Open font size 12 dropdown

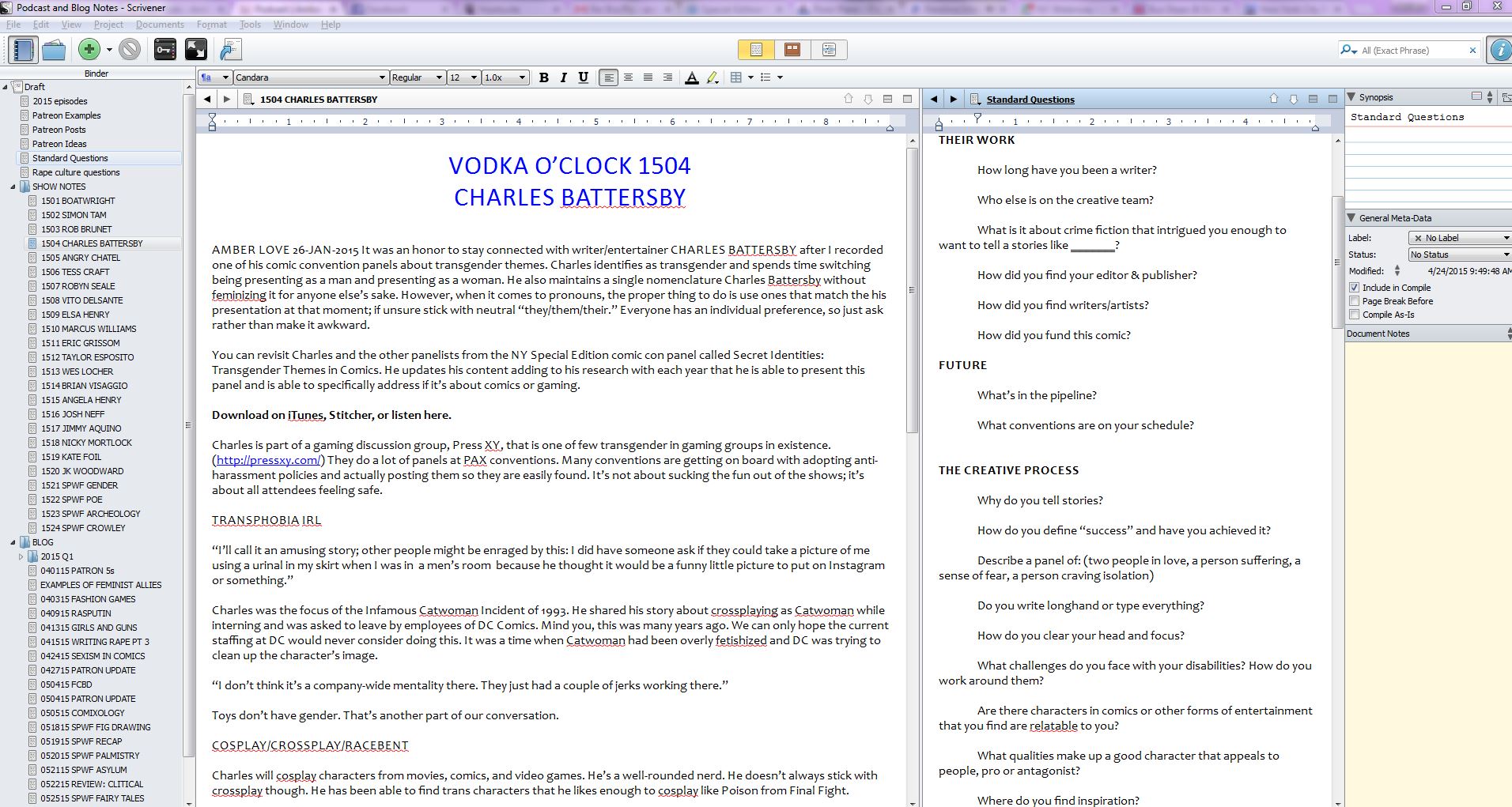point(463,77)
